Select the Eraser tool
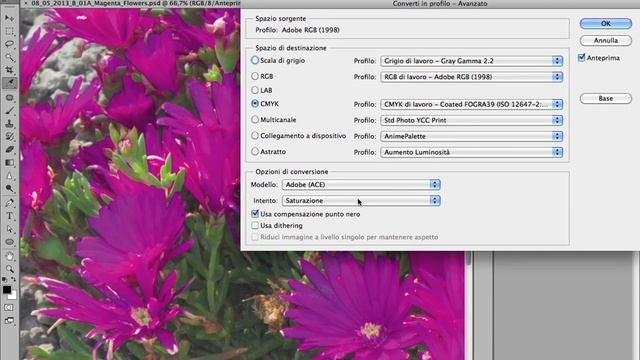This screenshot has width=640, height=360. [9, 149]
